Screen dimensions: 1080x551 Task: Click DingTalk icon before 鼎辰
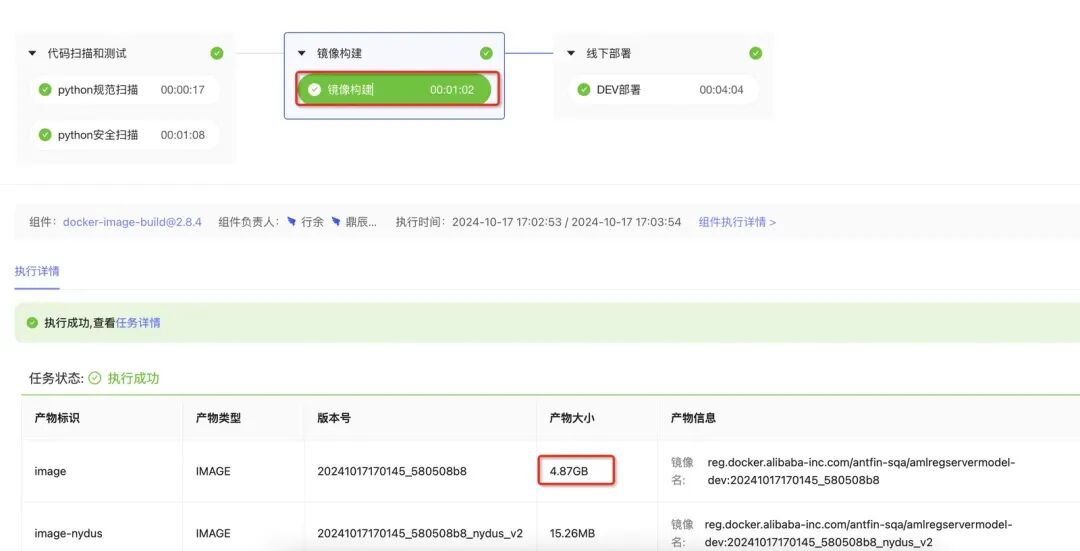(335, 222)
